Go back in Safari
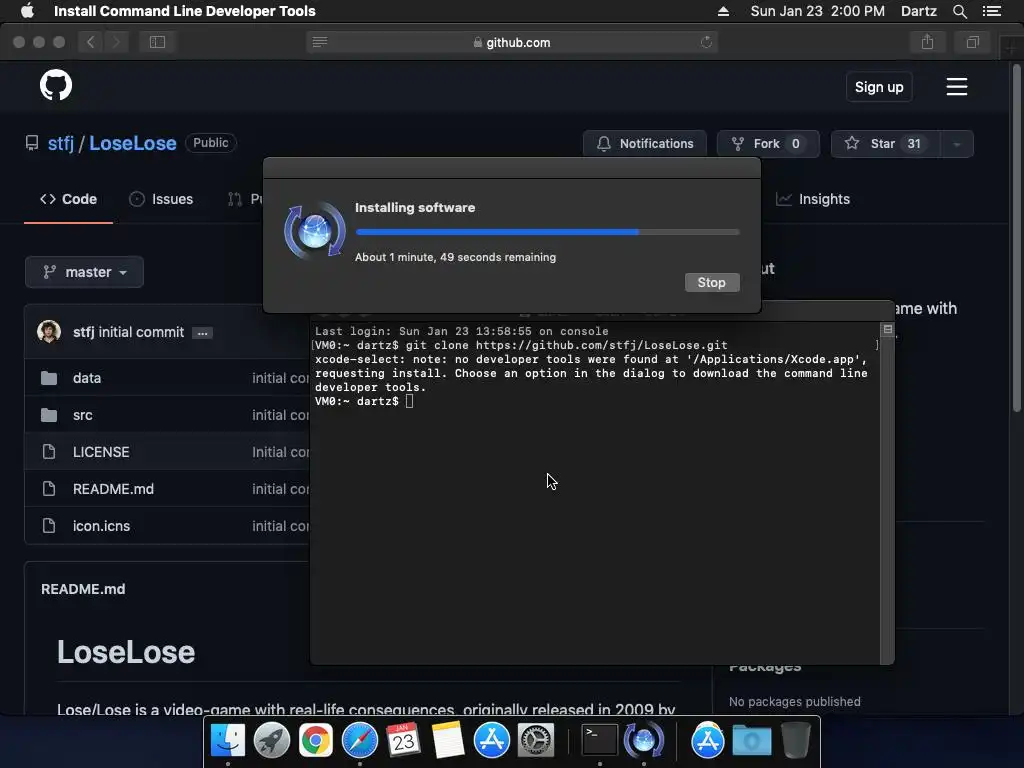 91,42
